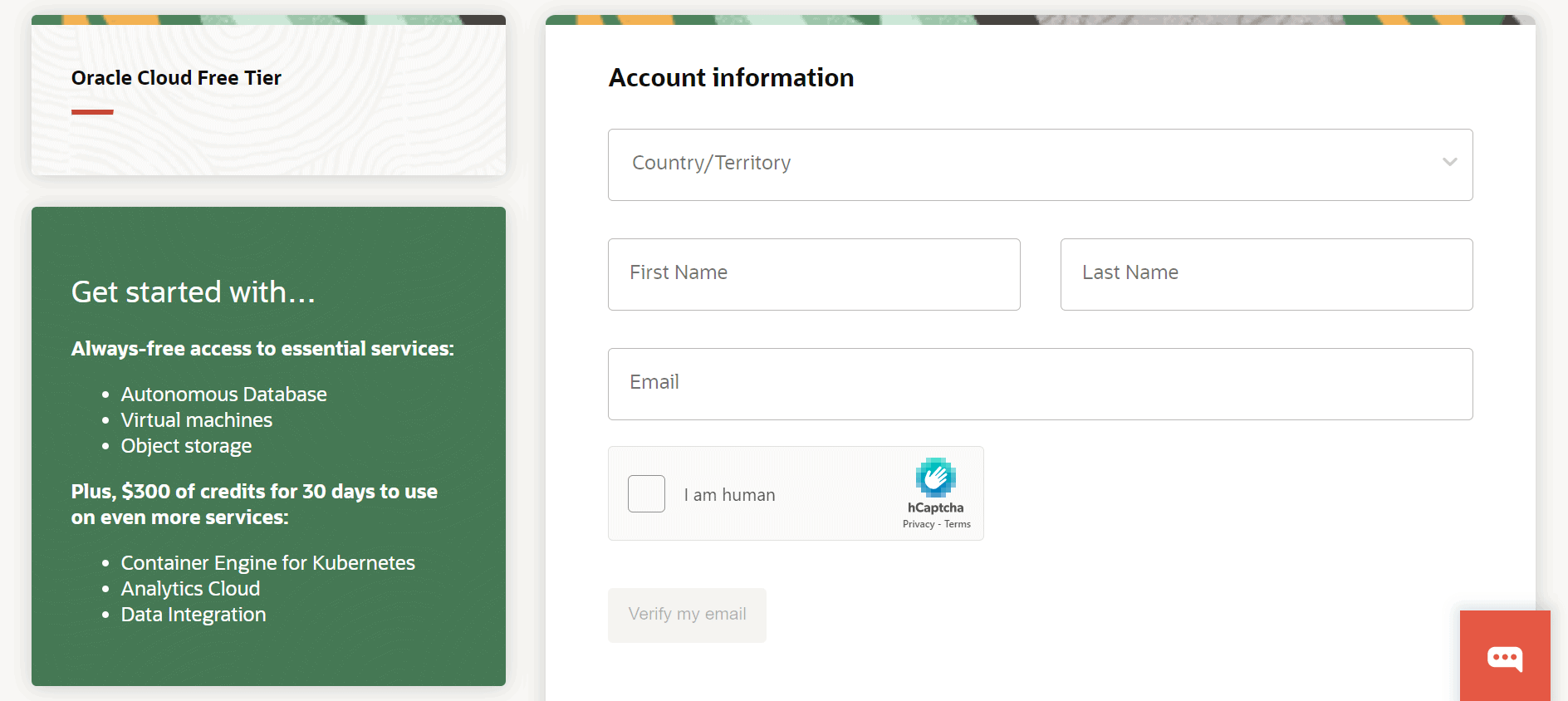The image size is (1568, 701).
Task: Click into the Last Name field
Action: click(1266, 274)
